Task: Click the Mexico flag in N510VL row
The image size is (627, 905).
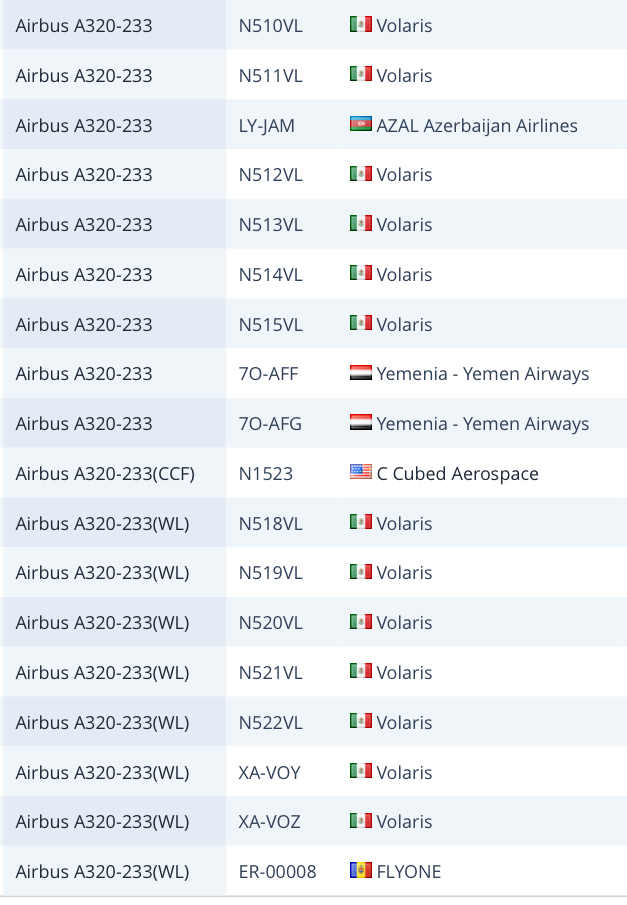Action: (360, 25)
